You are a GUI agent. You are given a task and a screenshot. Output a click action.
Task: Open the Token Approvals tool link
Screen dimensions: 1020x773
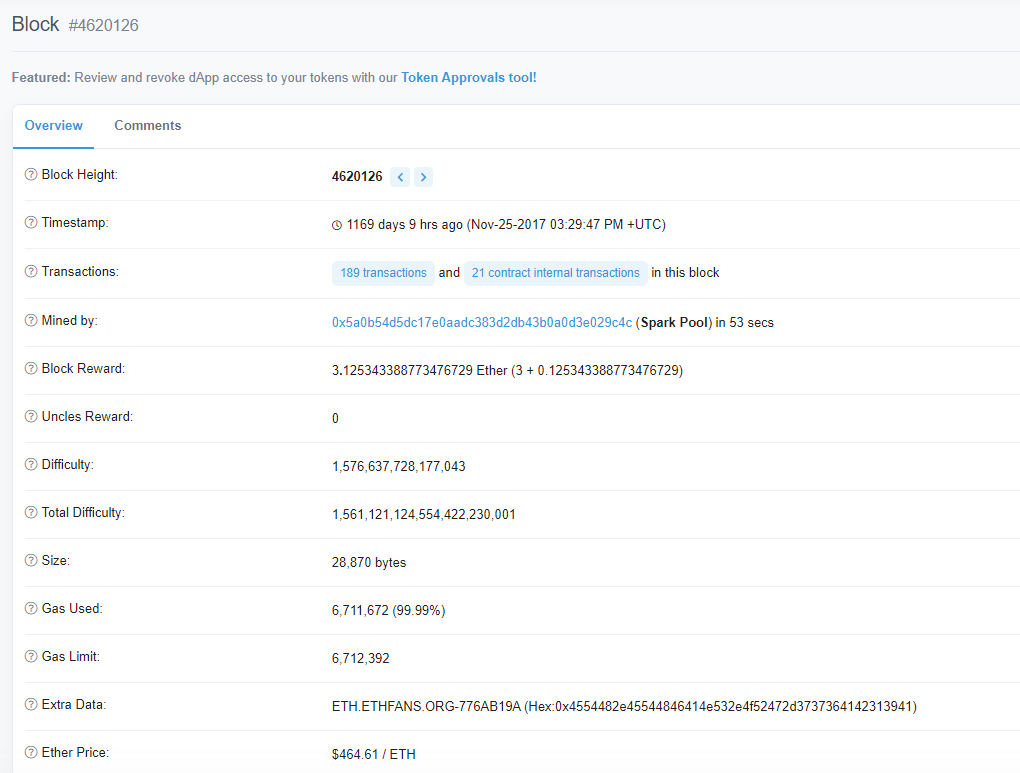(x=468, y=78)
